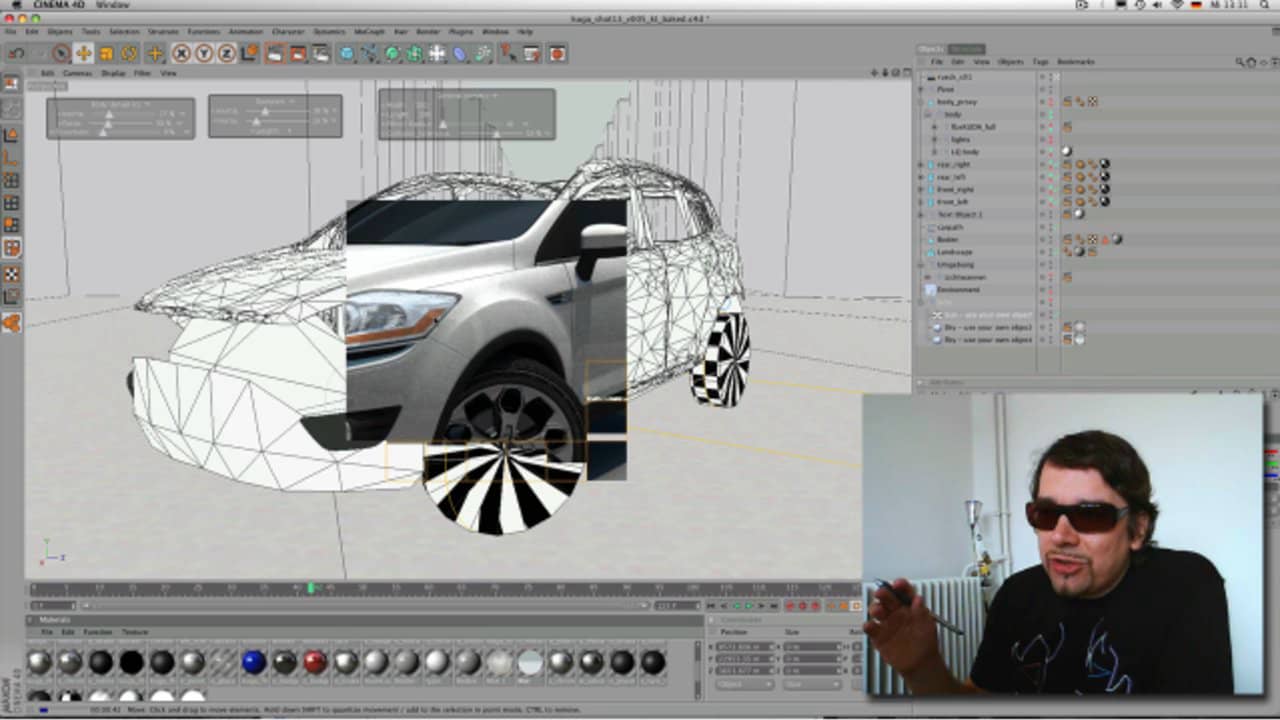1280x720 pixels.
Task: Select the Scale tool icon
Action: (106, 53)
